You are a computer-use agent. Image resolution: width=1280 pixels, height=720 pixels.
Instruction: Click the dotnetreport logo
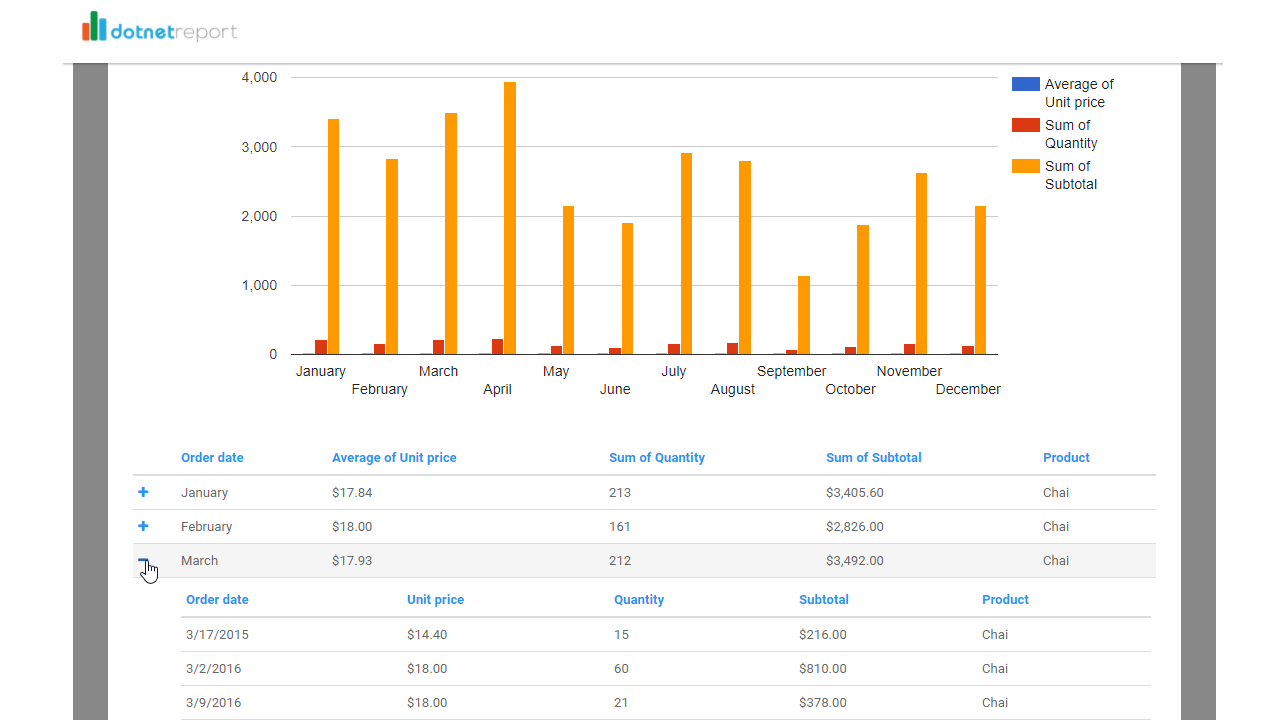point(160,28)
